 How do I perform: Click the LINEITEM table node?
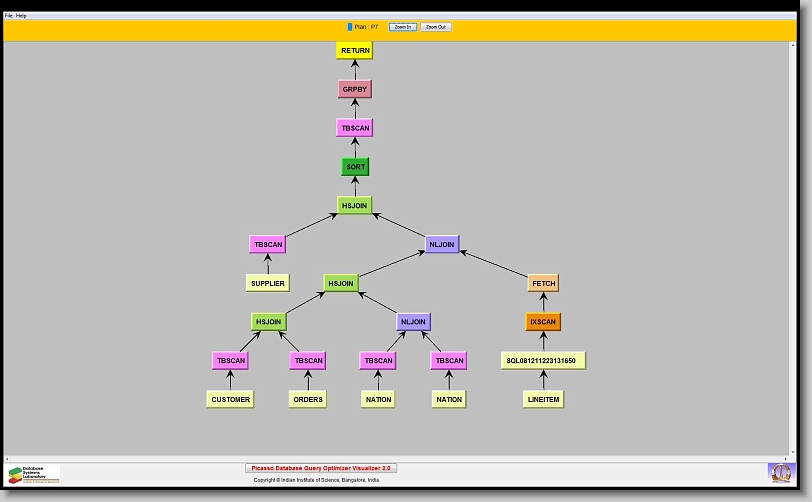coord(543,399)
